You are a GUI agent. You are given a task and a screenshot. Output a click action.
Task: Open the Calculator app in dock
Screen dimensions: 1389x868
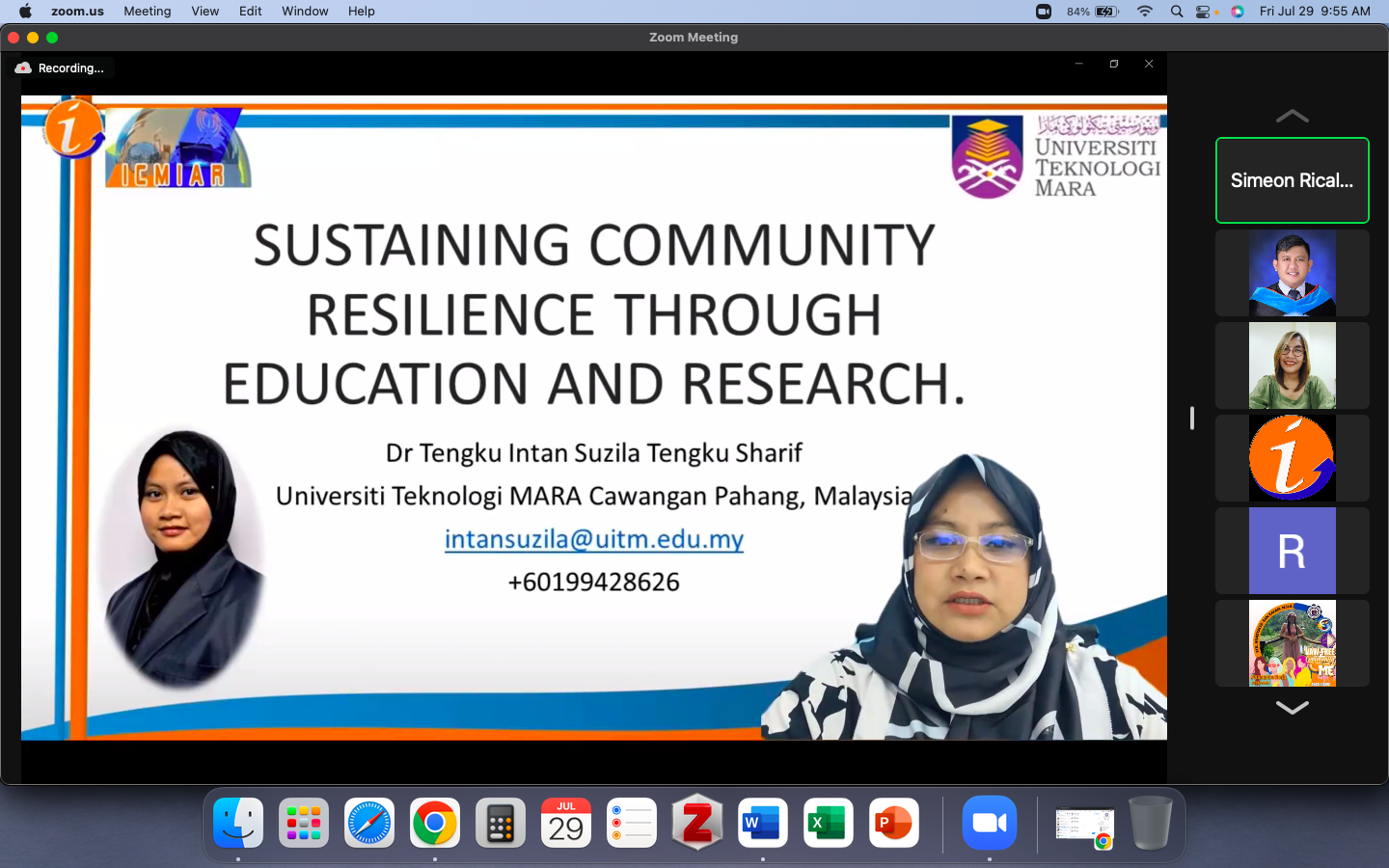(x=500, y=823)
